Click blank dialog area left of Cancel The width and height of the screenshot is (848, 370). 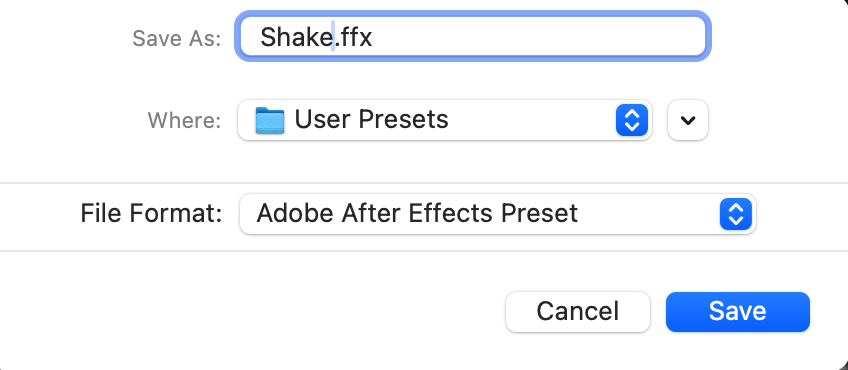[249, 312]
